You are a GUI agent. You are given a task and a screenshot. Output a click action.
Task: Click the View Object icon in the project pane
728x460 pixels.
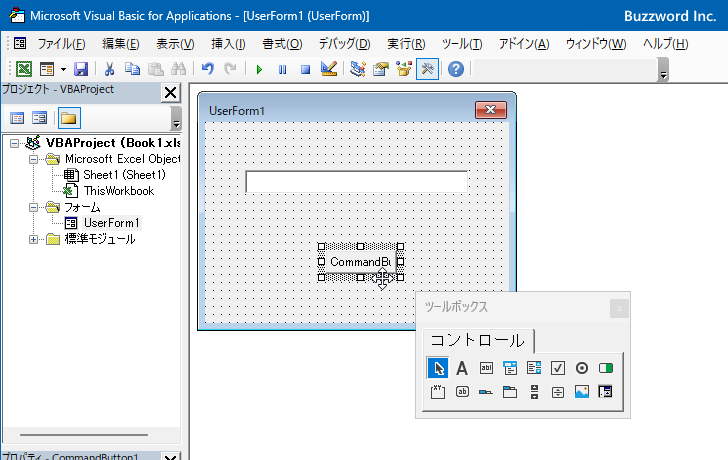[39, 118]
